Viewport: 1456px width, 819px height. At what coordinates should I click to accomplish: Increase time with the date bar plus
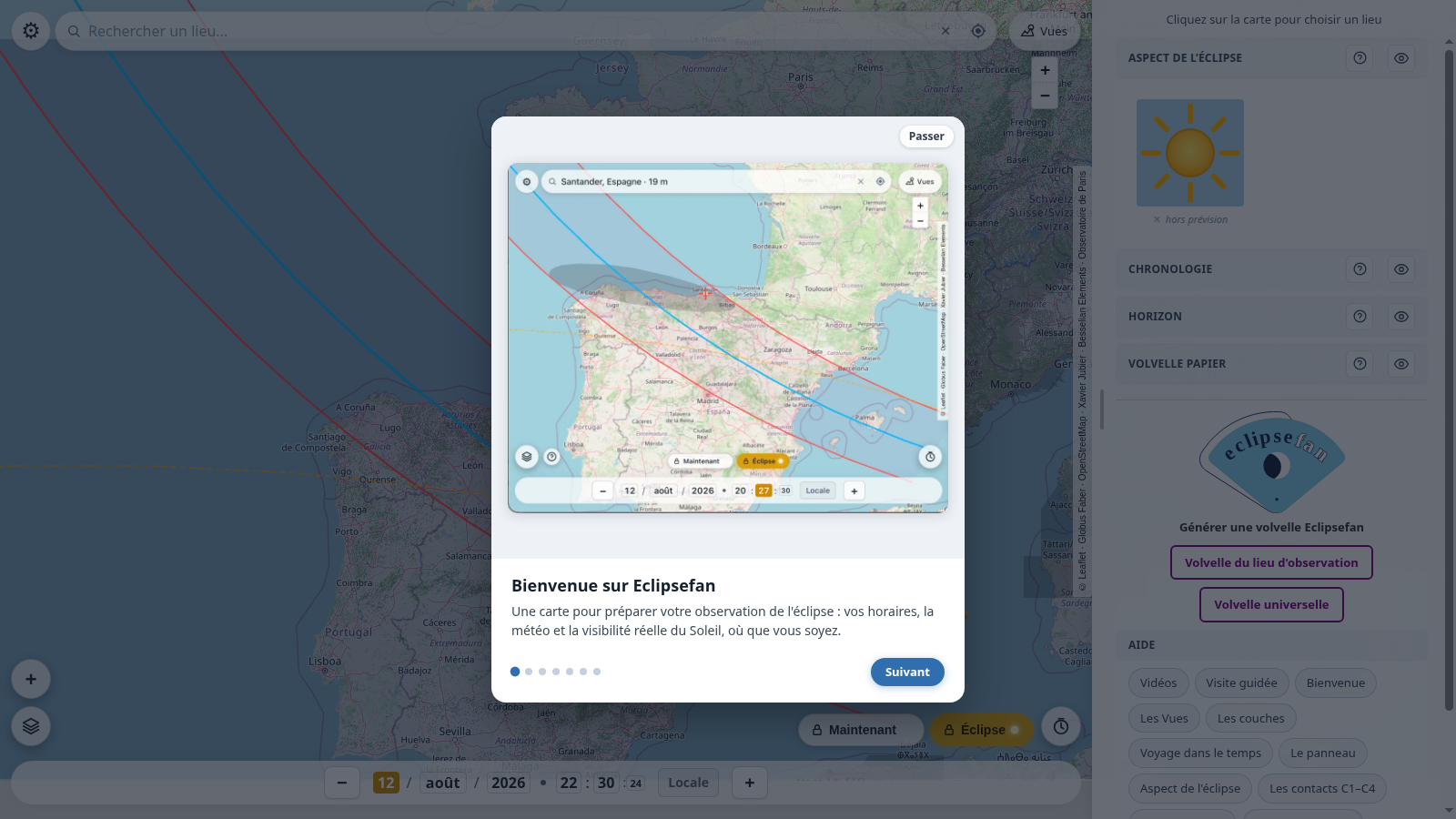tap(750, 783)
